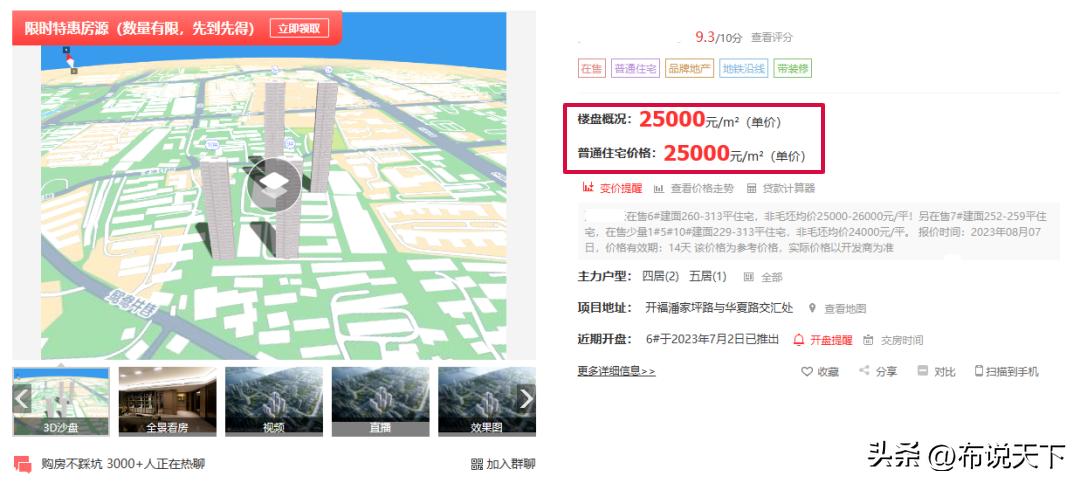1080x483 pixels.
Task: Open 全部 floor plans link
Action: click(x=771, y=277)
